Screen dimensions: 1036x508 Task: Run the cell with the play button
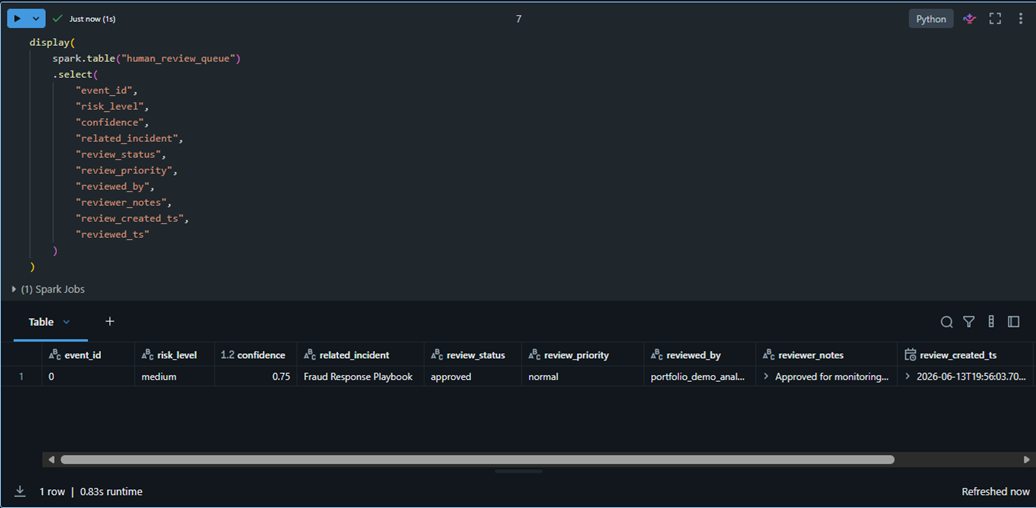tap(17, 18)
